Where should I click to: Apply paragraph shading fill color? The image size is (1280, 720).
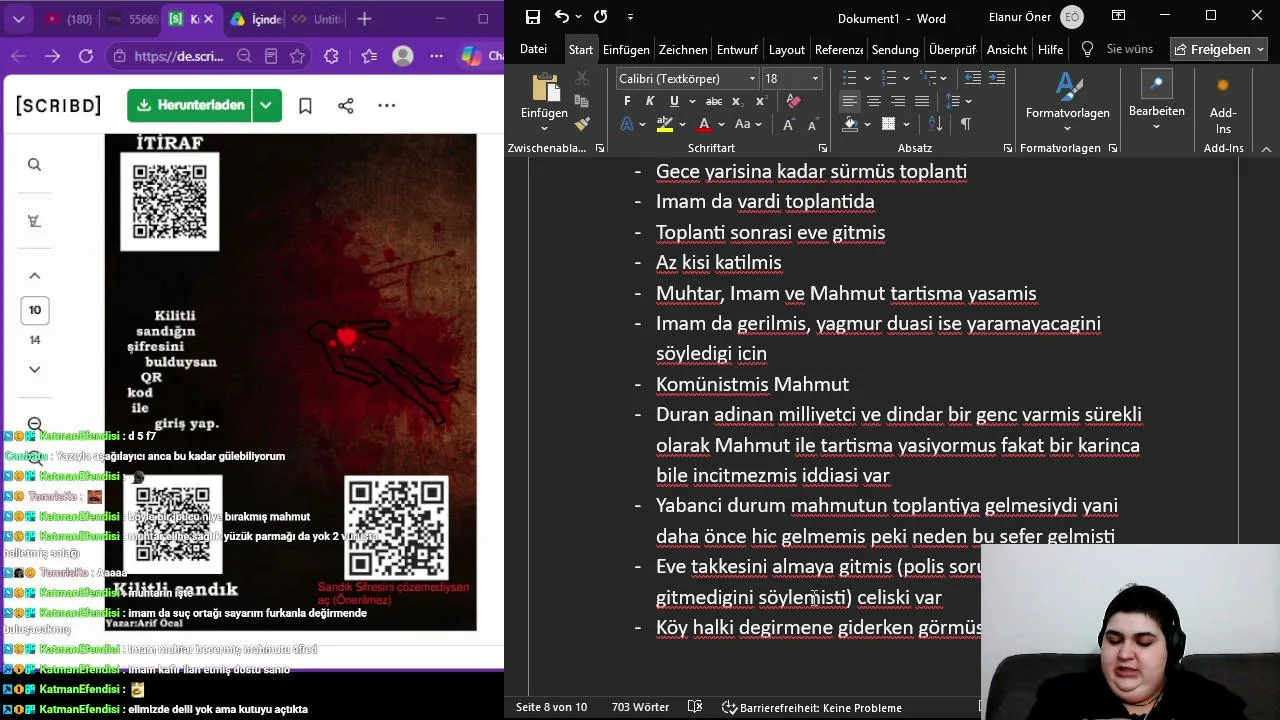coord(850,125)
